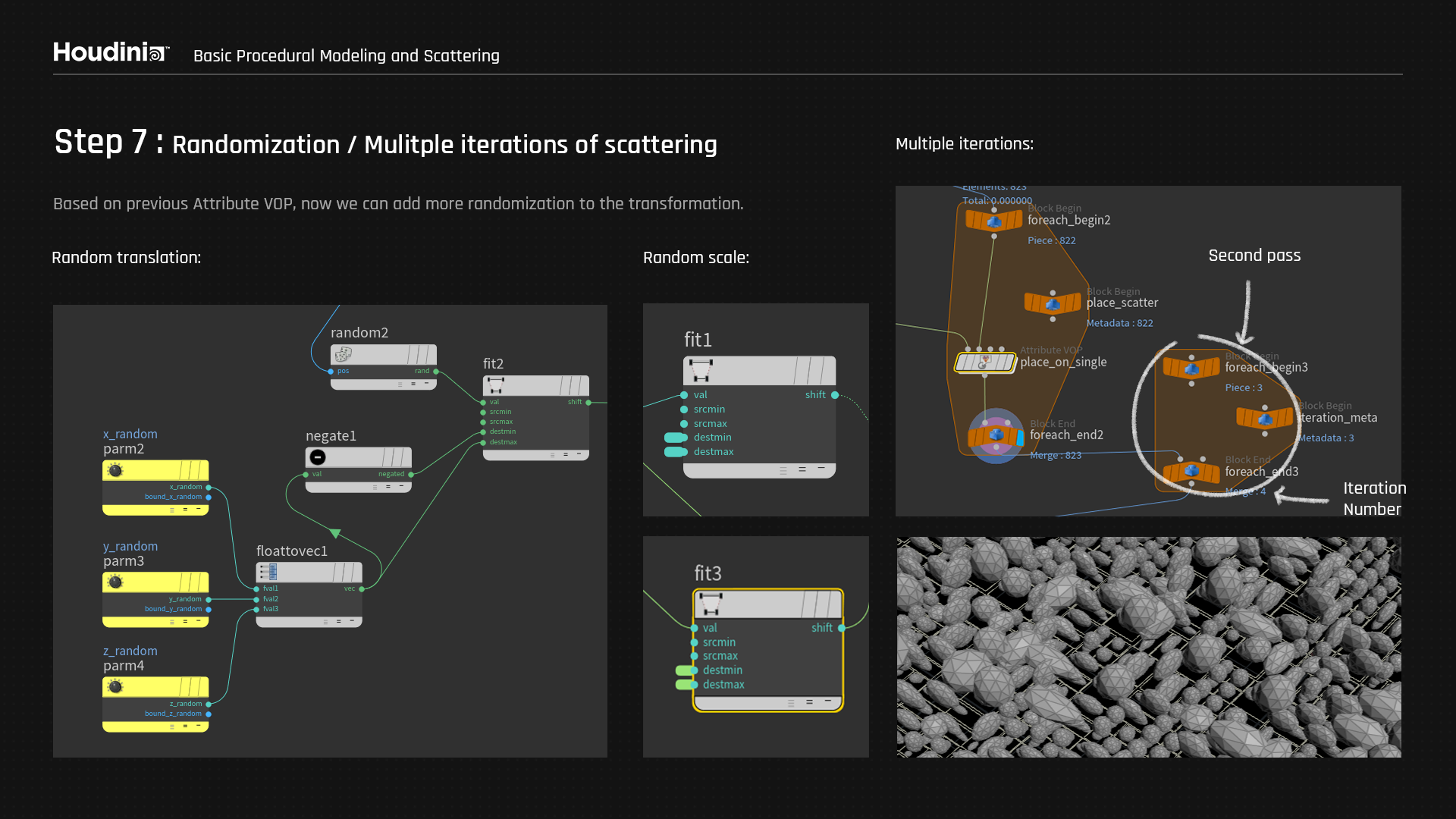1456x819 pixels.
Task: Toggle the flag strip on the parm2 node
Action: (x=194, y=470)
